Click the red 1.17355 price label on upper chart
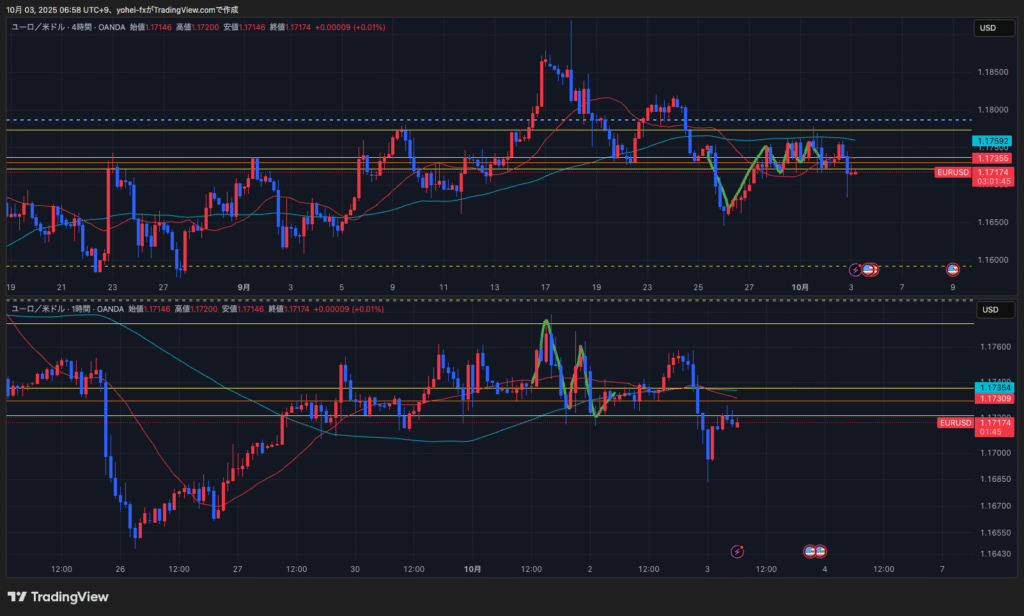Image resolution: width=1024 pixels, height=616 pixels. (x=994, y=158)
